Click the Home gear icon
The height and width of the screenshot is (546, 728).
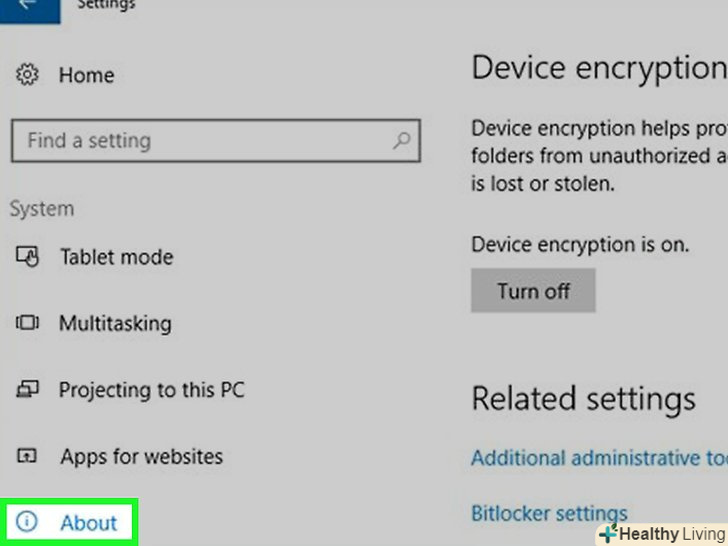pos(27,75)
